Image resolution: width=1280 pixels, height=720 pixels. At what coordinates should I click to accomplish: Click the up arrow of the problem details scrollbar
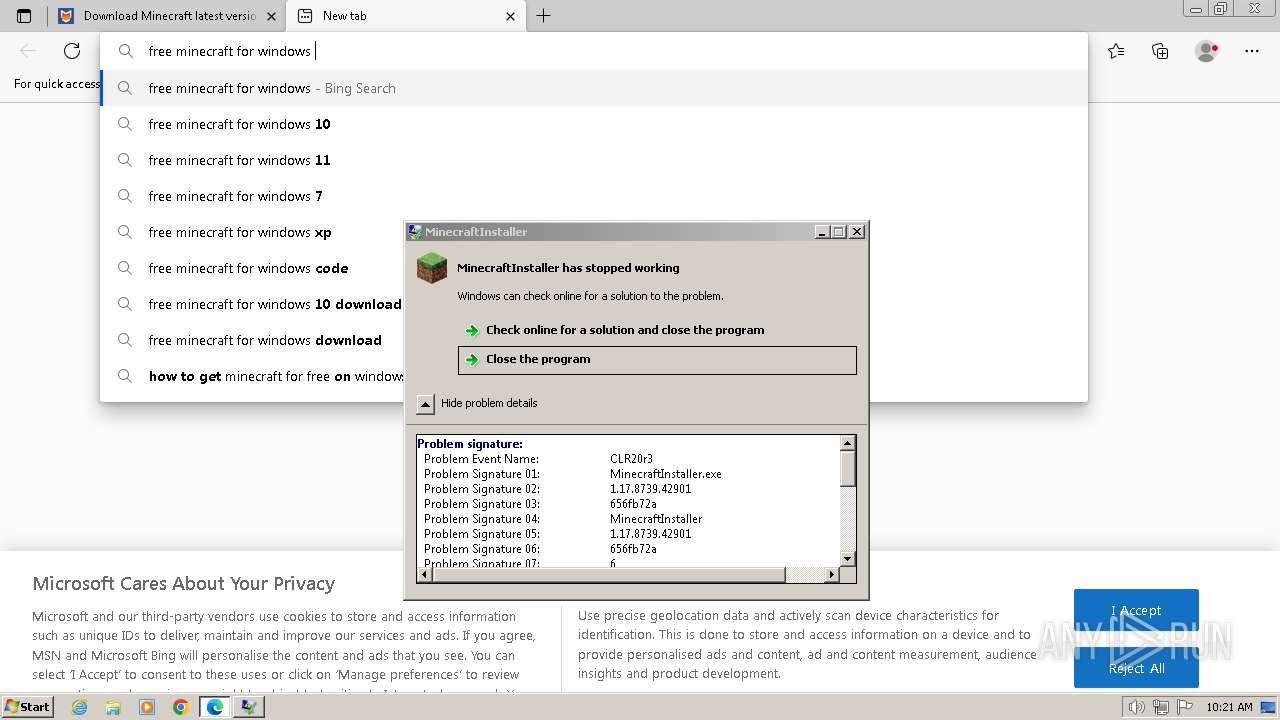(847, 443)
